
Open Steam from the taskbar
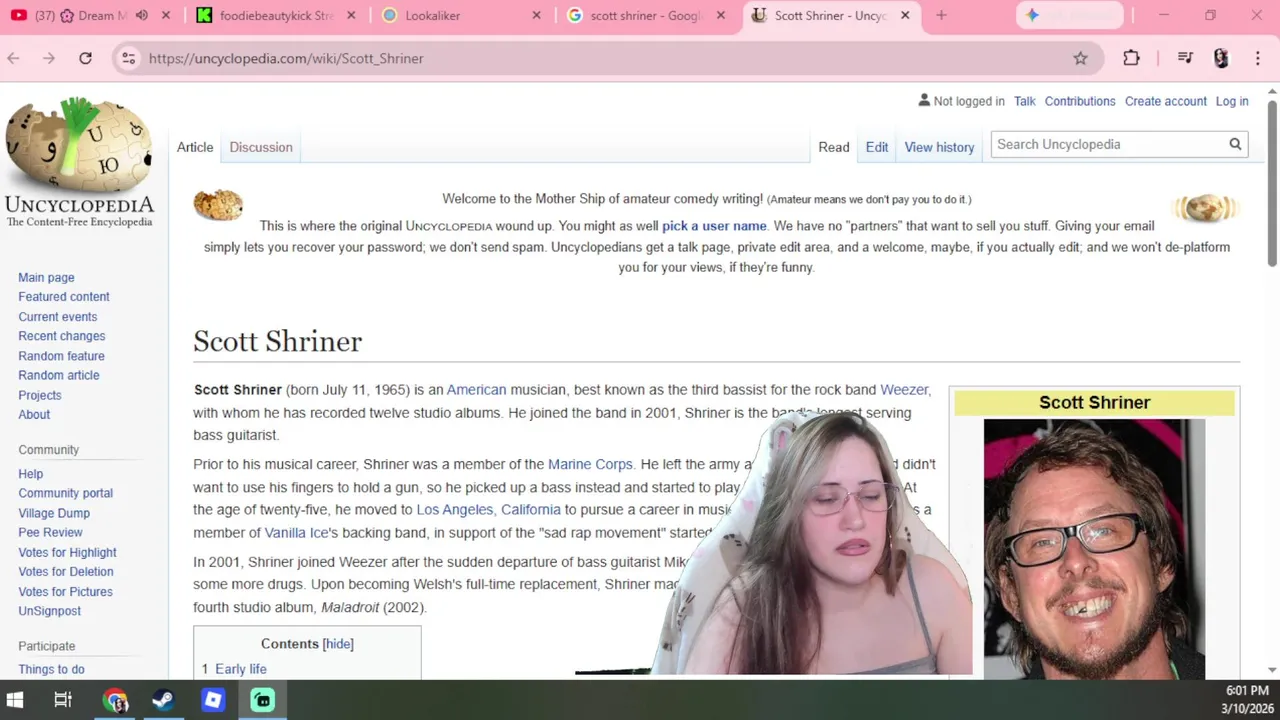click(x=163, y=700)
